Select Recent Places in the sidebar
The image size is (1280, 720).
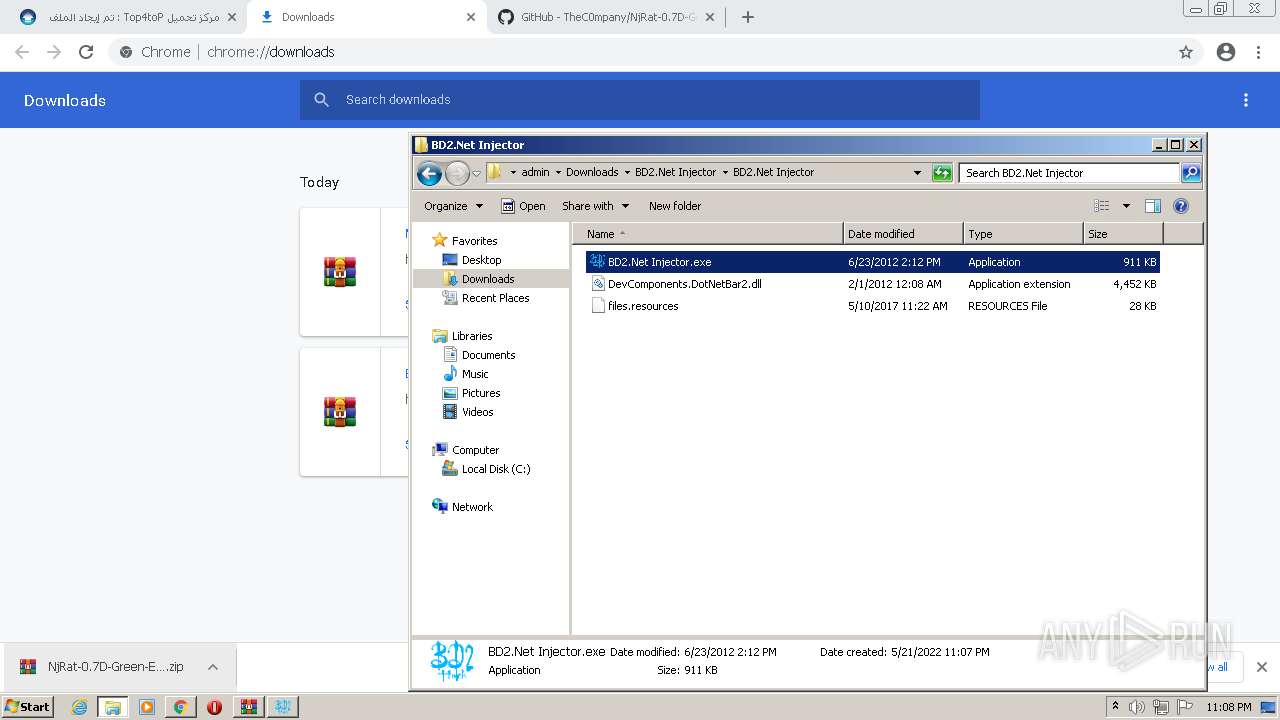[495, 298]
